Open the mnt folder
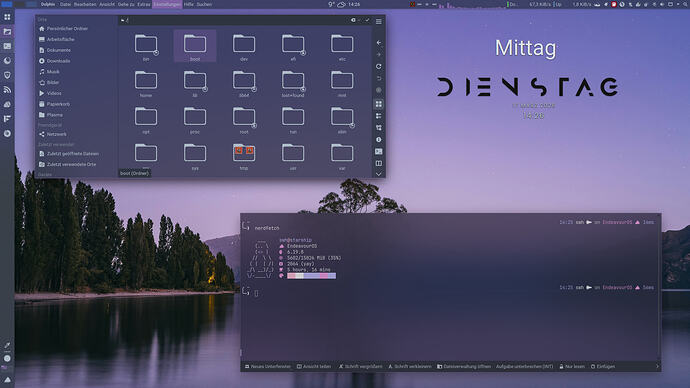Image resolution: width=690 pixels, height=388 pixels. [342, 84]
